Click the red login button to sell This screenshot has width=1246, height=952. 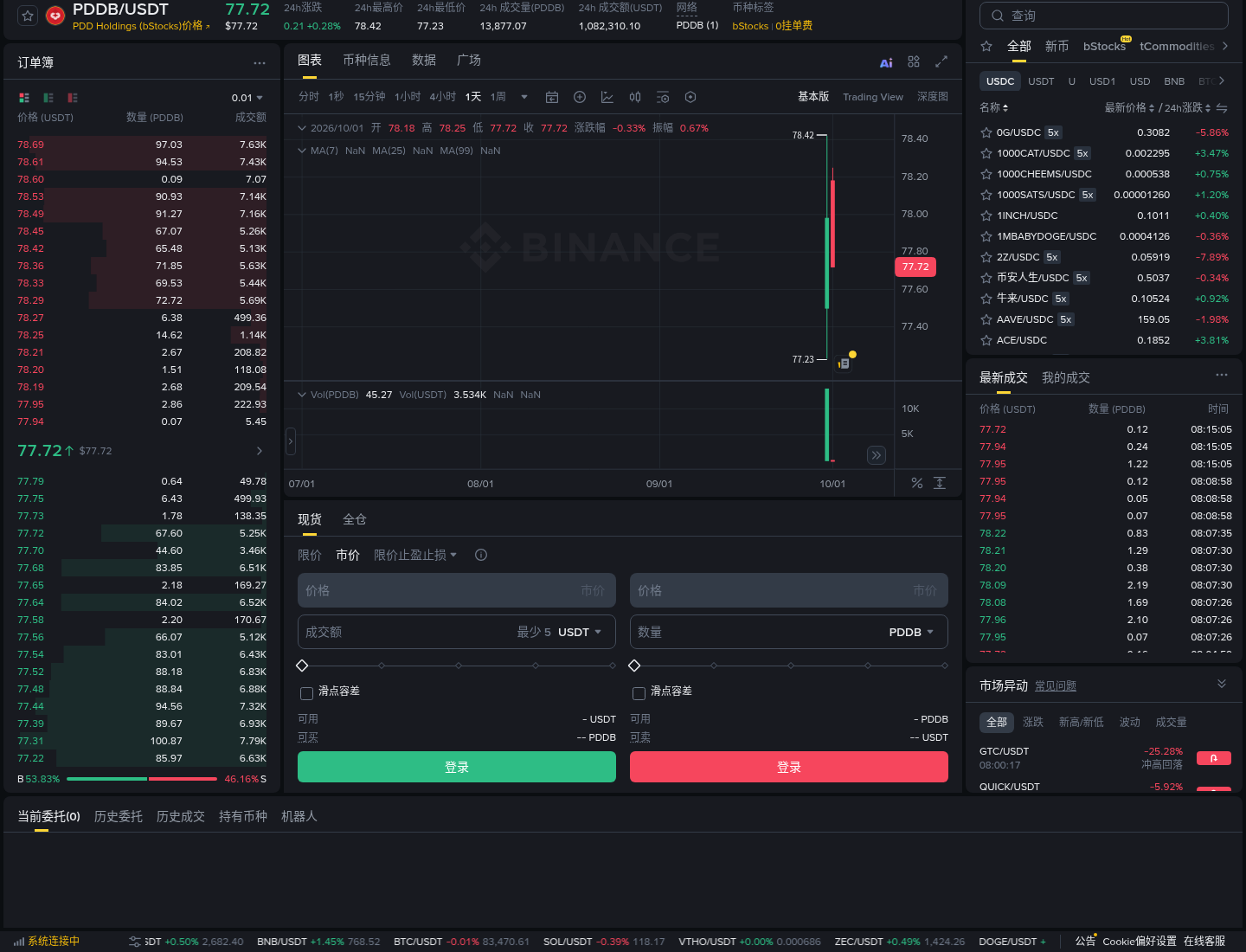[789, 767]
